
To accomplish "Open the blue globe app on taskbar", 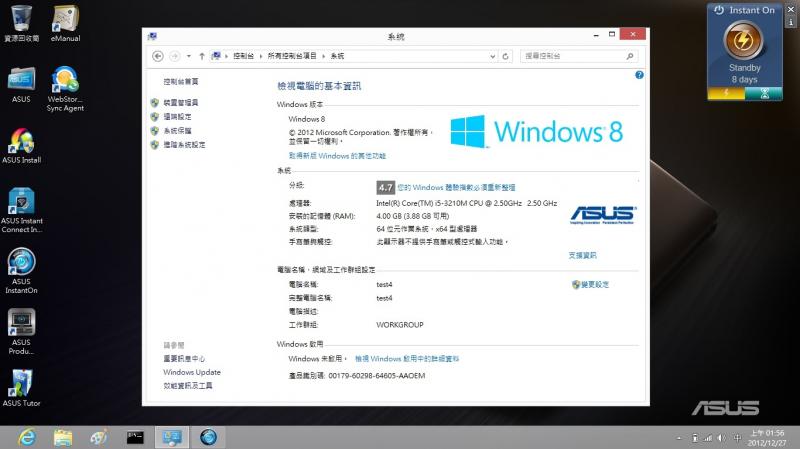I will coord(208,437).
